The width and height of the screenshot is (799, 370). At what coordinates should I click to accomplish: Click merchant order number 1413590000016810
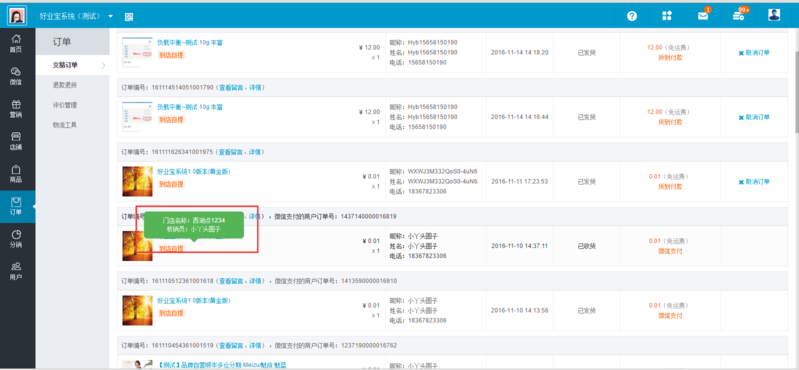point(369,281)
